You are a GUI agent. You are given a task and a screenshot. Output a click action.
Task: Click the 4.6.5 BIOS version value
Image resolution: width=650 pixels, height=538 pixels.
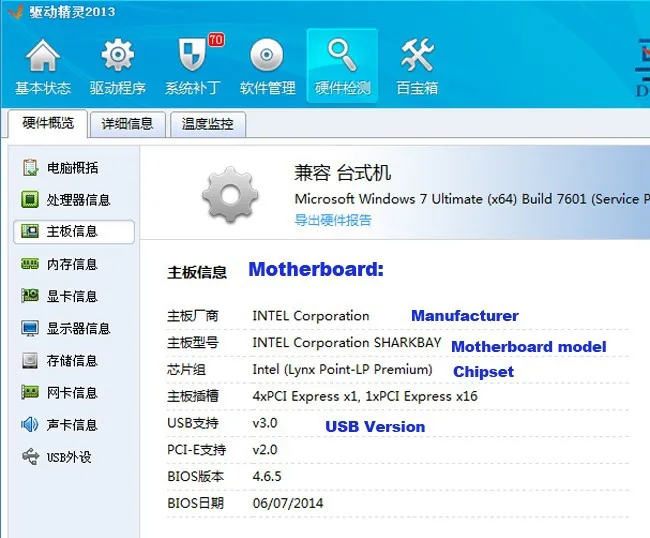267,476
